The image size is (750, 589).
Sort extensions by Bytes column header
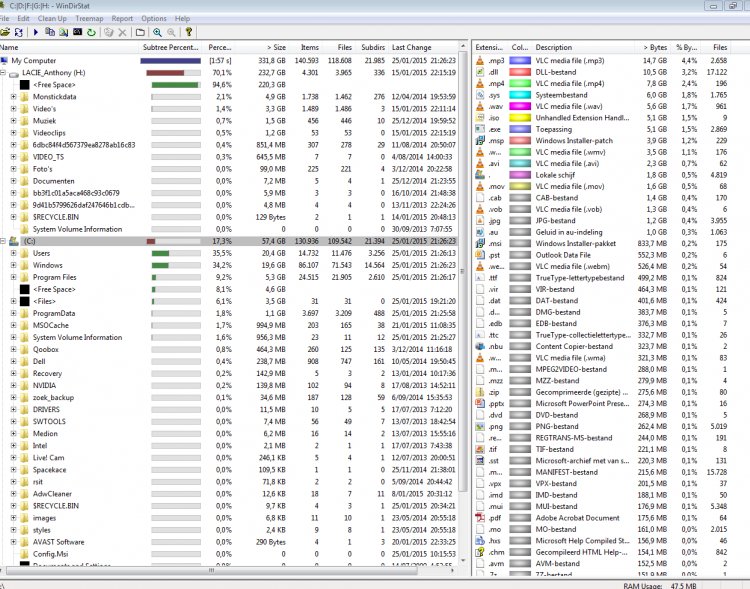click(x=652, y=47)
